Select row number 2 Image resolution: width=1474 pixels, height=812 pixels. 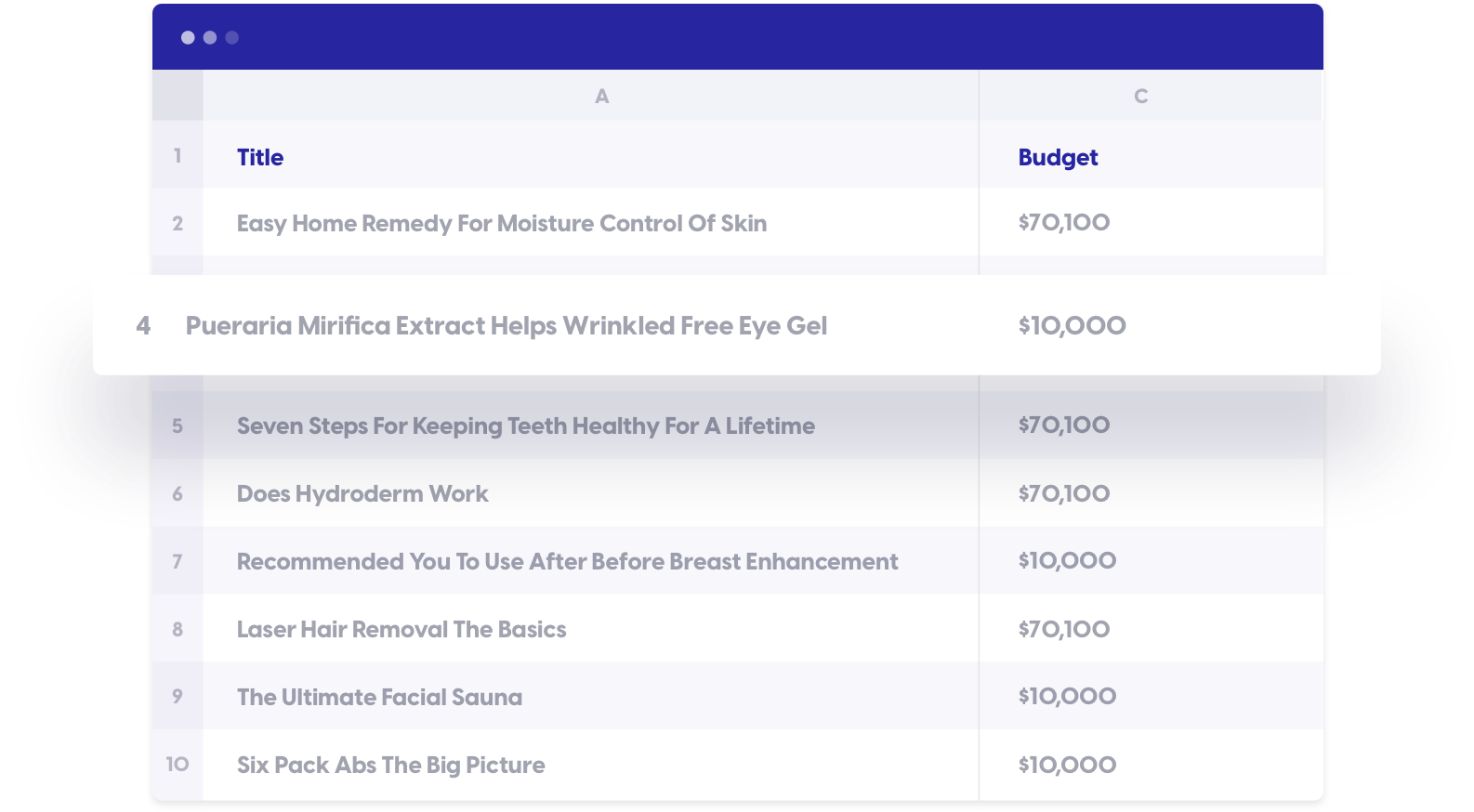pos(178,223)
